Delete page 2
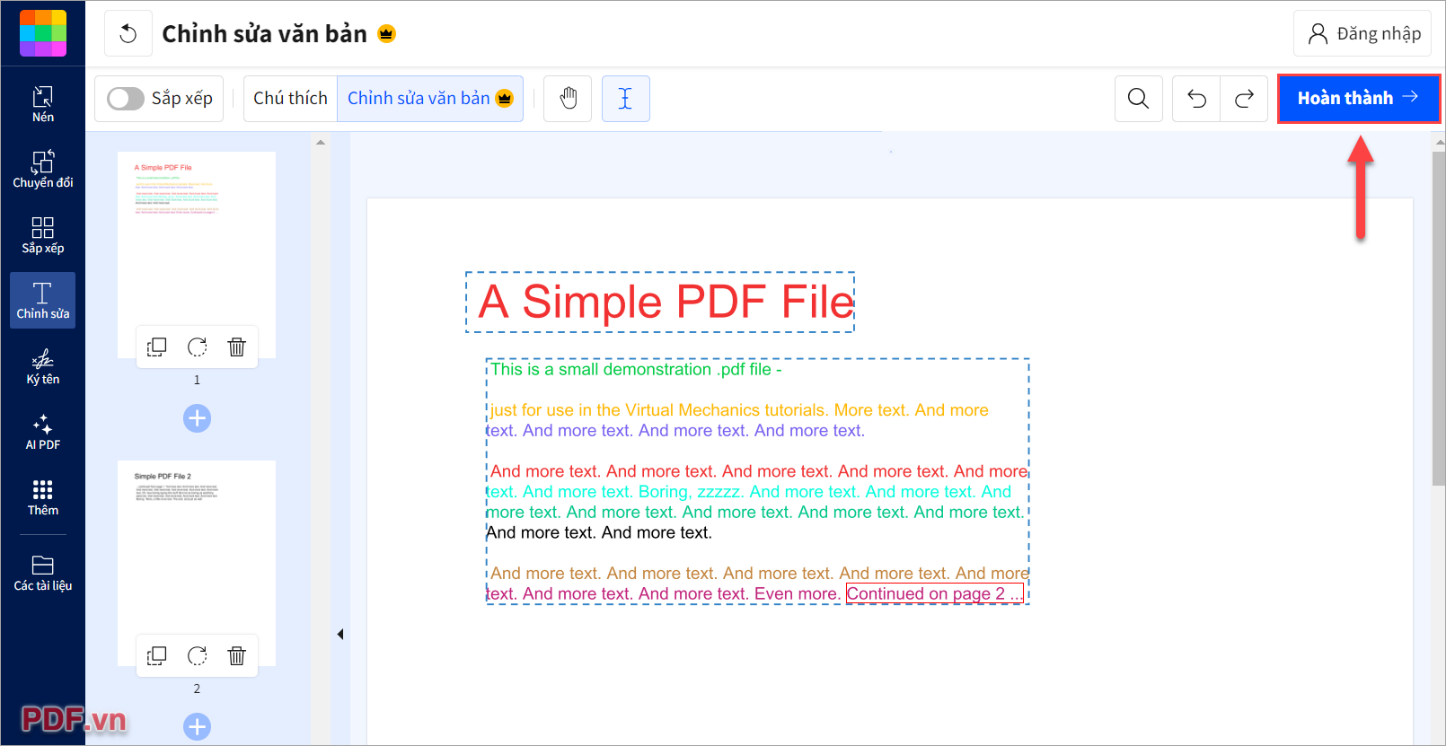Viewport: 1446px width, 746px height. 237,656
